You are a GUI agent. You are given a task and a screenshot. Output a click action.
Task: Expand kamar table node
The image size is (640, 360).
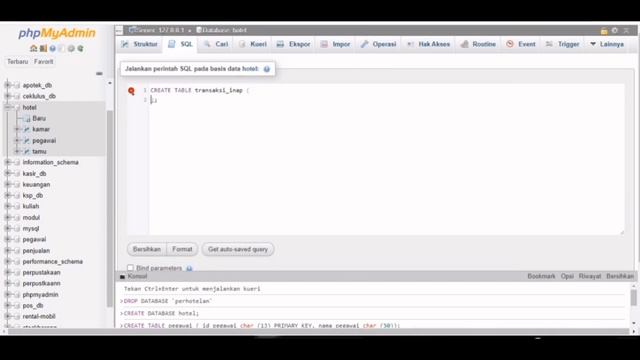[17, 129]
